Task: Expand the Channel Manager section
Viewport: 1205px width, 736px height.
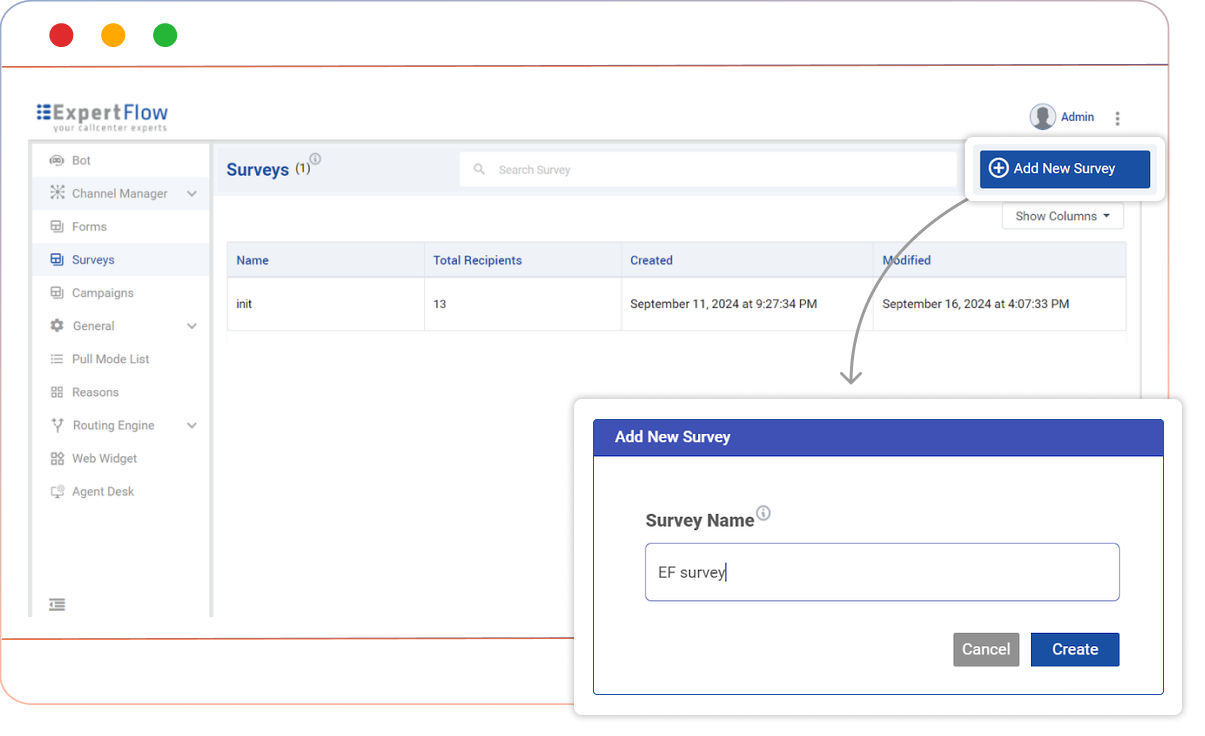Action: tap(192, 194)
